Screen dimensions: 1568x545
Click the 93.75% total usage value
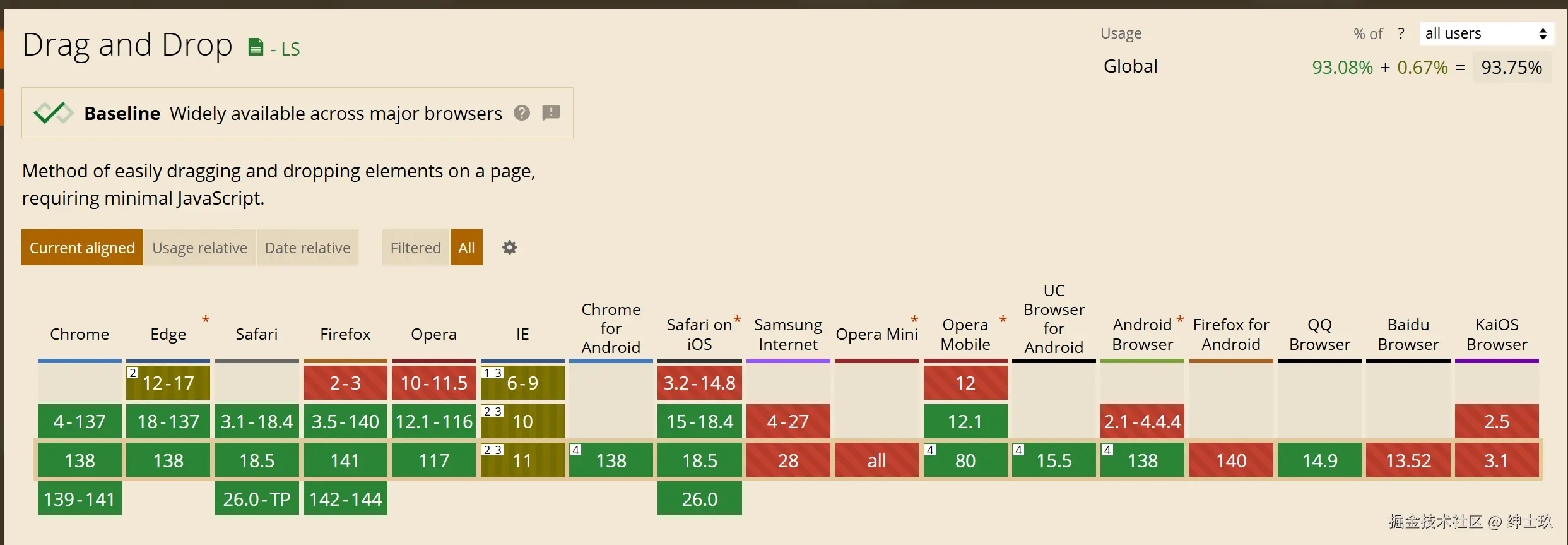(x=1511, y=68)
